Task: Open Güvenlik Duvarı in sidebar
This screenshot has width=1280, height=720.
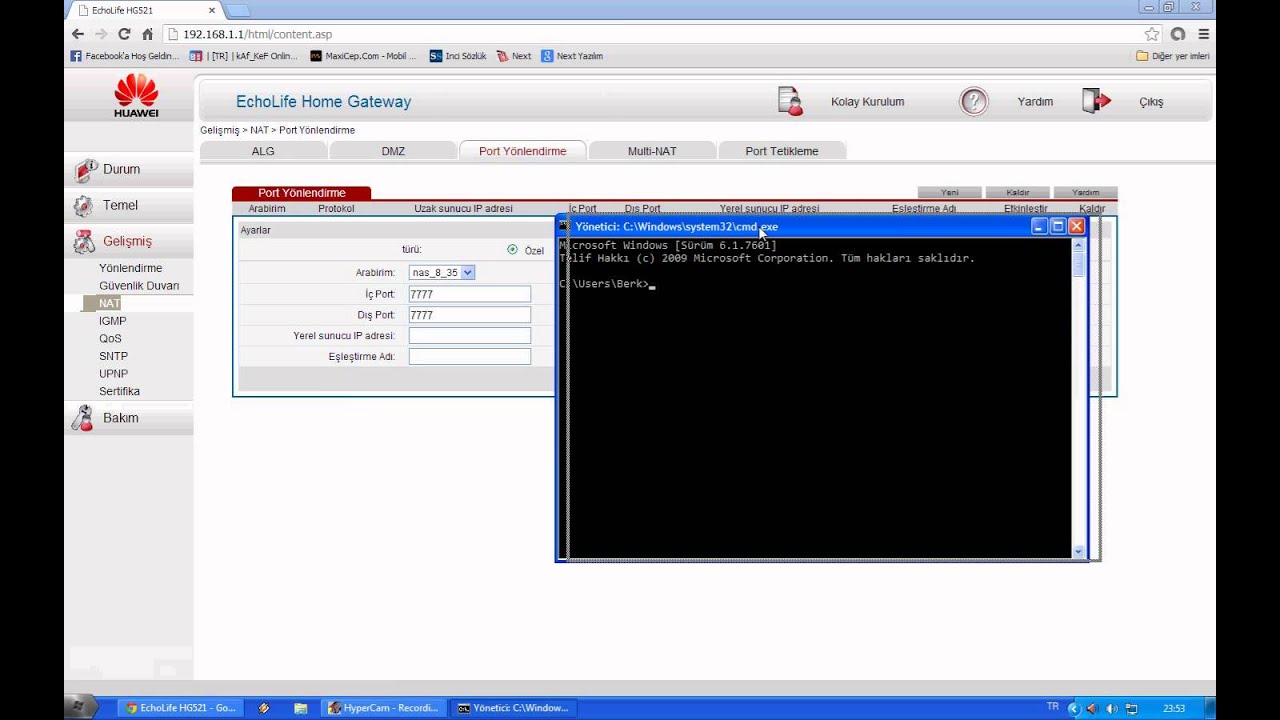Action: pos(139,286)
